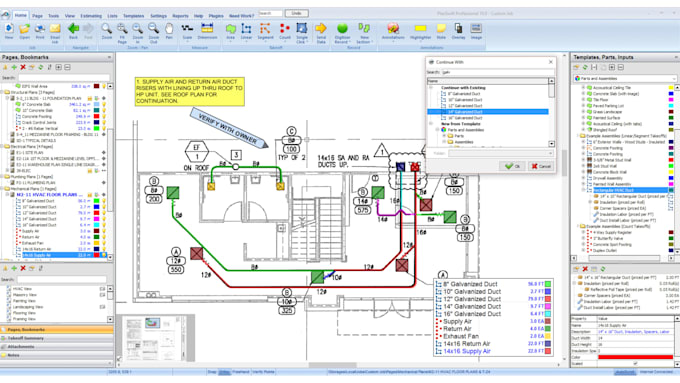Open the Templates menu
The image size is (680, 383).
click(x=133, y=16)
